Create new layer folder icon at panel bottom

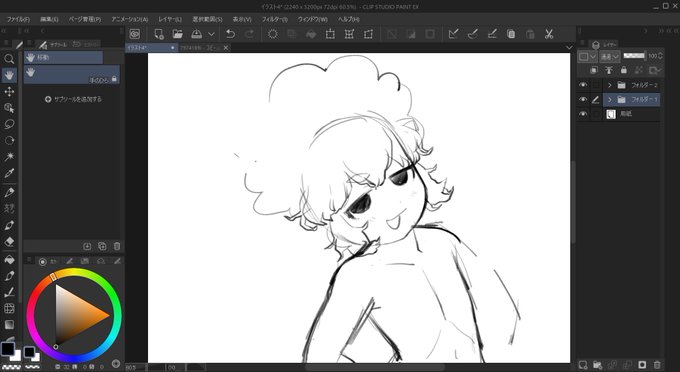(598, 365)
